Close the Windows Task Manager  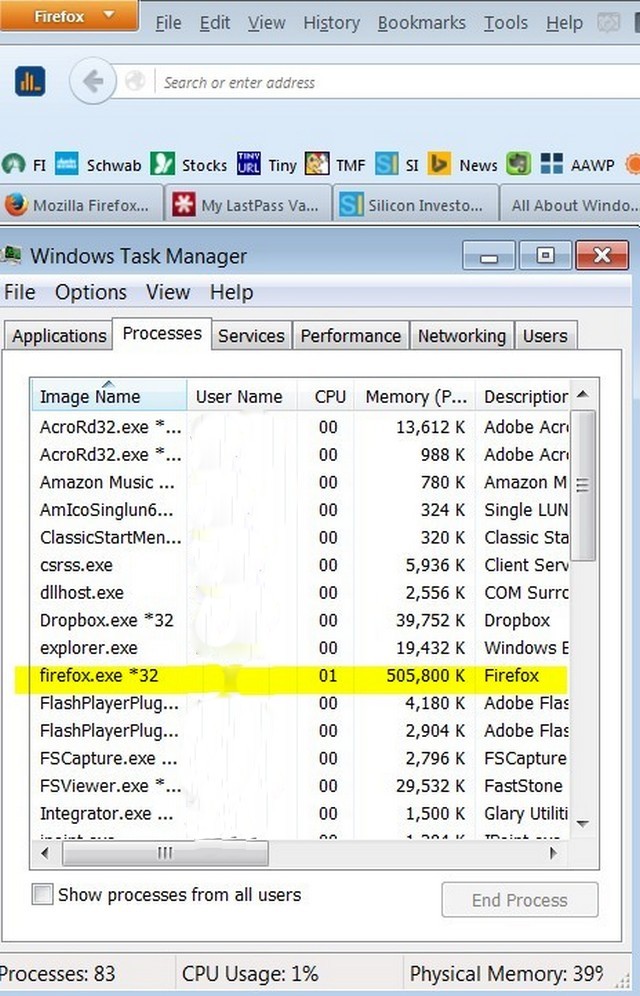coord(602,256)
